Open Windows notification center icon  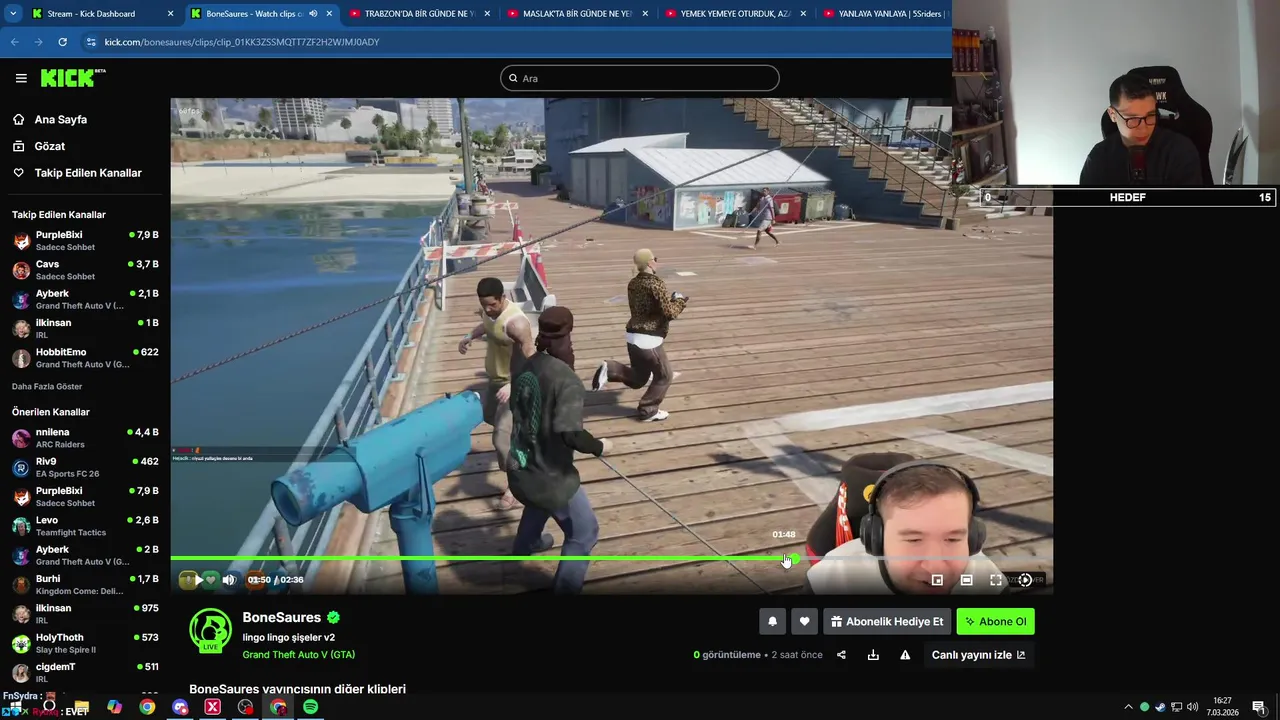click(1259, 707)
